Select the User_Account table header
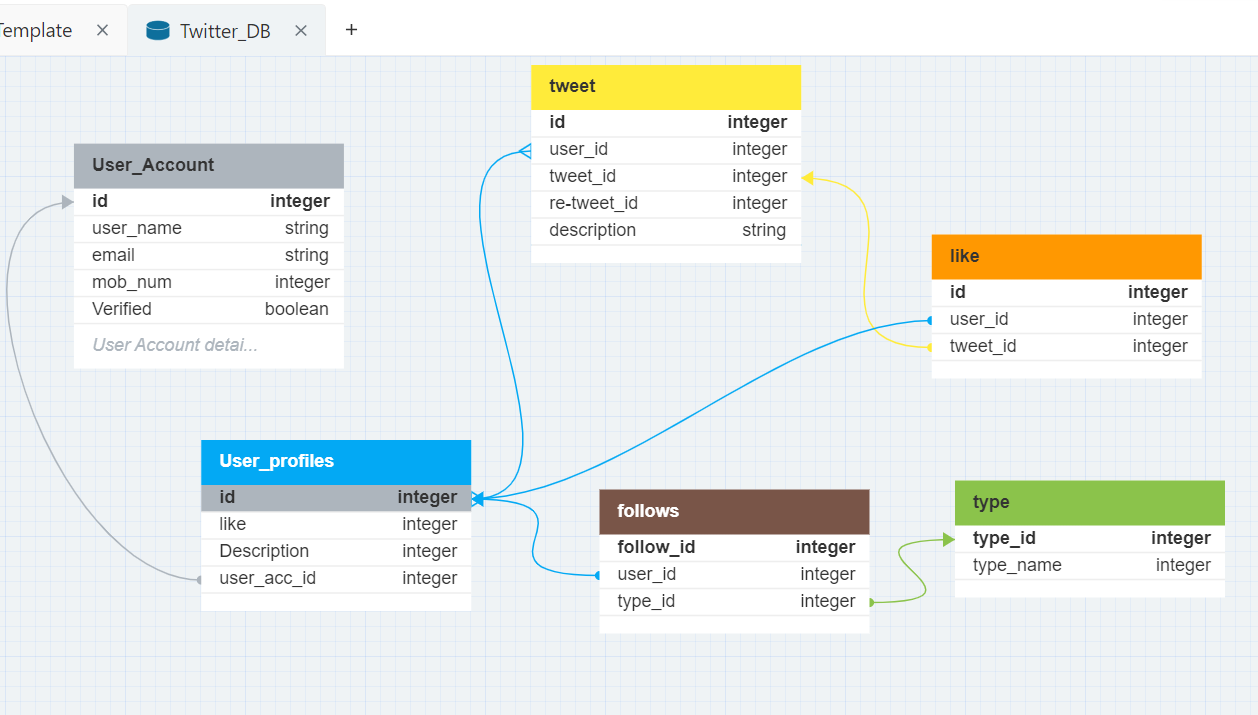 (x=208, y=165)
